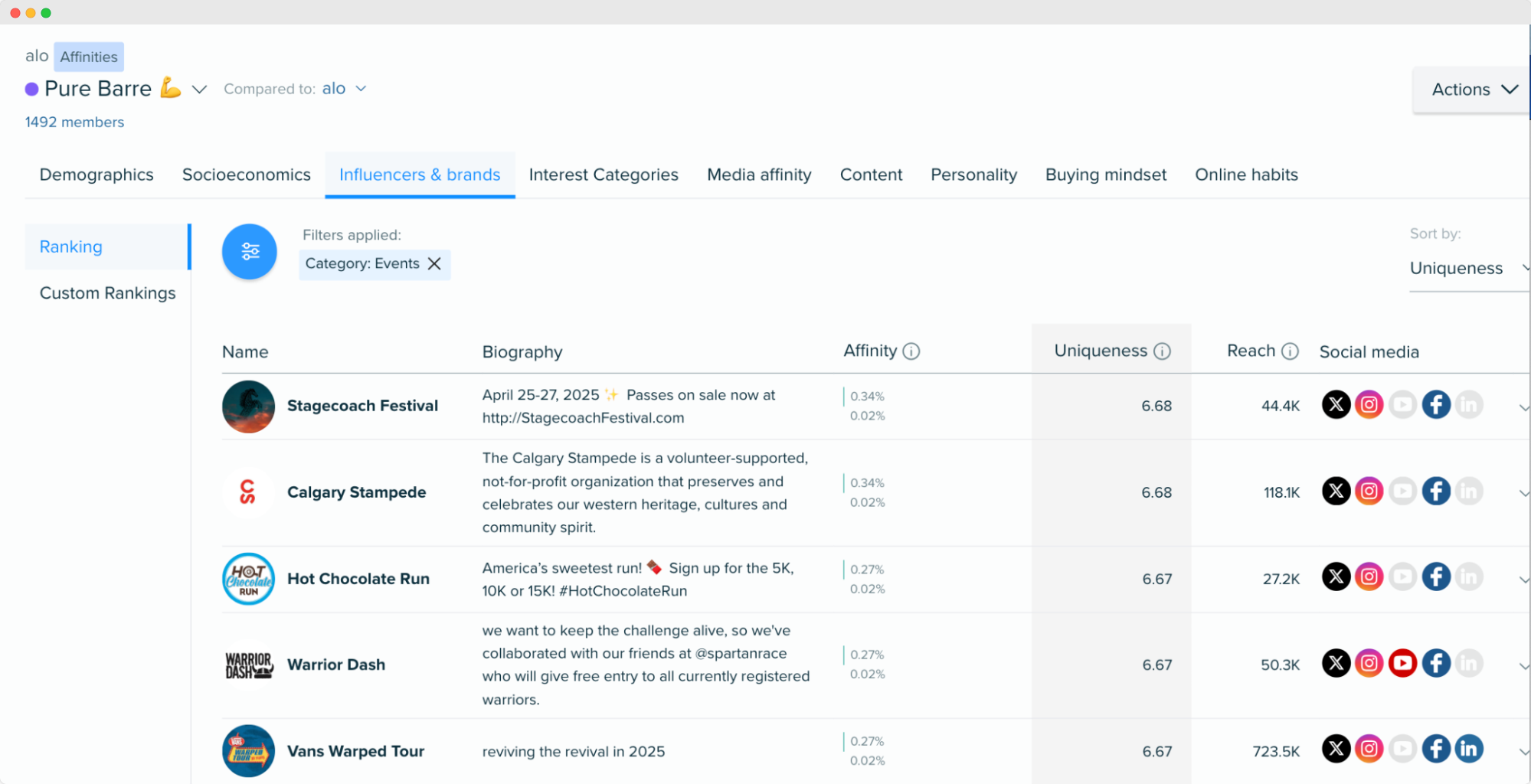Switch to the Demographics tab
This screenshot has width=1531, height=784.
pos(97,175)
